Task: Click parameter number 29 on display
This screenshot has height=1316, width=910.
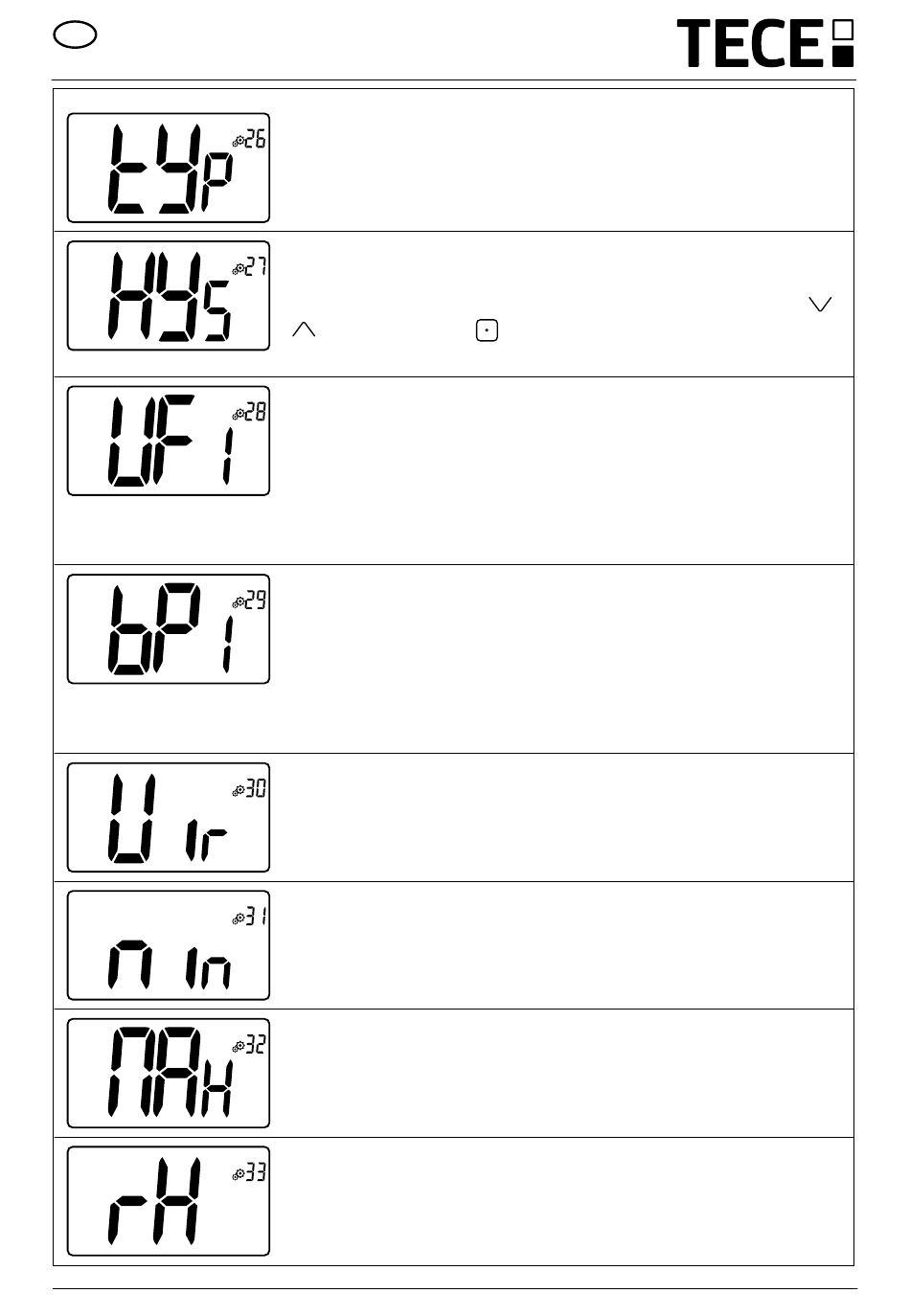Action: [256, 601]
